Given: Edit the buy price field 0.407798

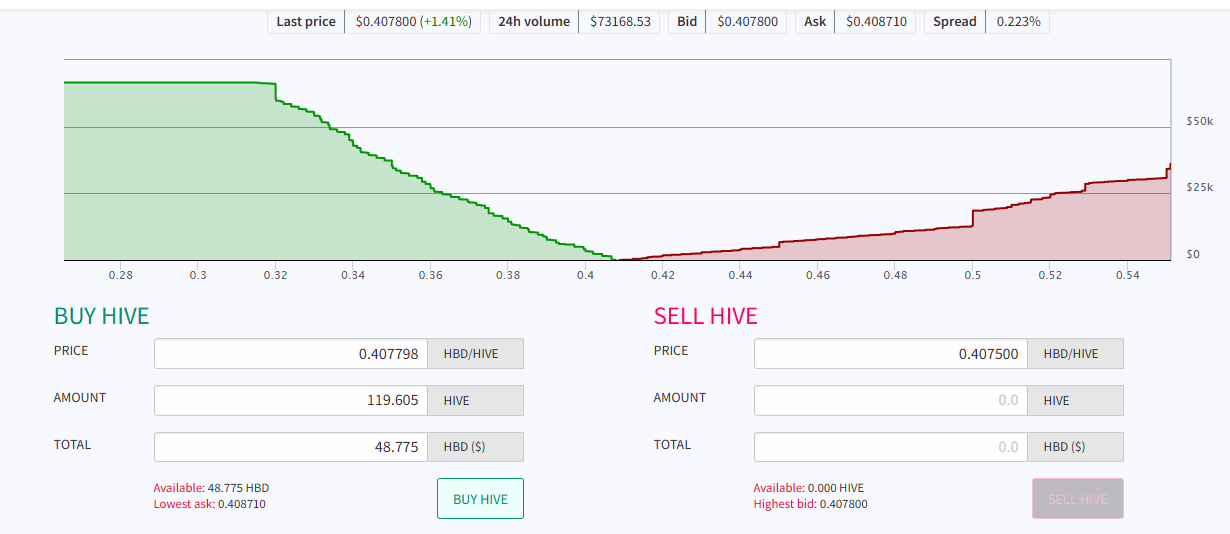Looking at the screenshot, I should click(x=291, y=353).
